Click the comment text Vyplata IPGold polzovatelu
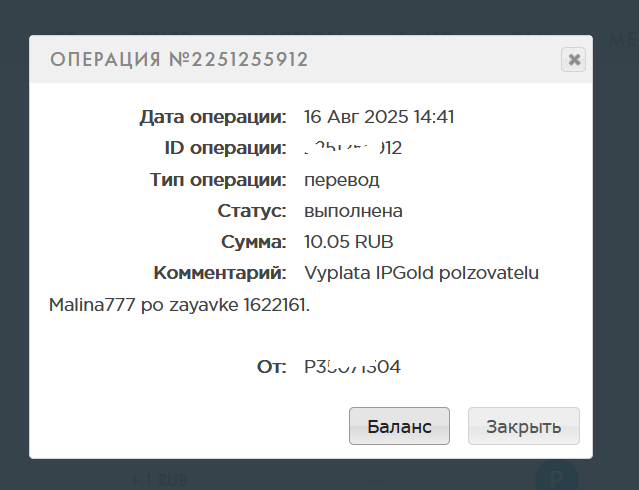639x490 pixels. pos(421,273)
